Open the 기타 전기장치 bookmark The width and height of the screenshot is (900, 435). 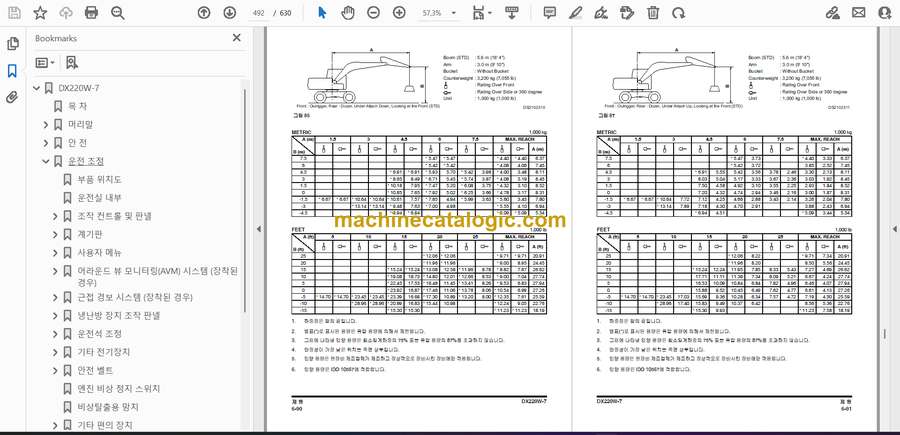coord(103,352)
